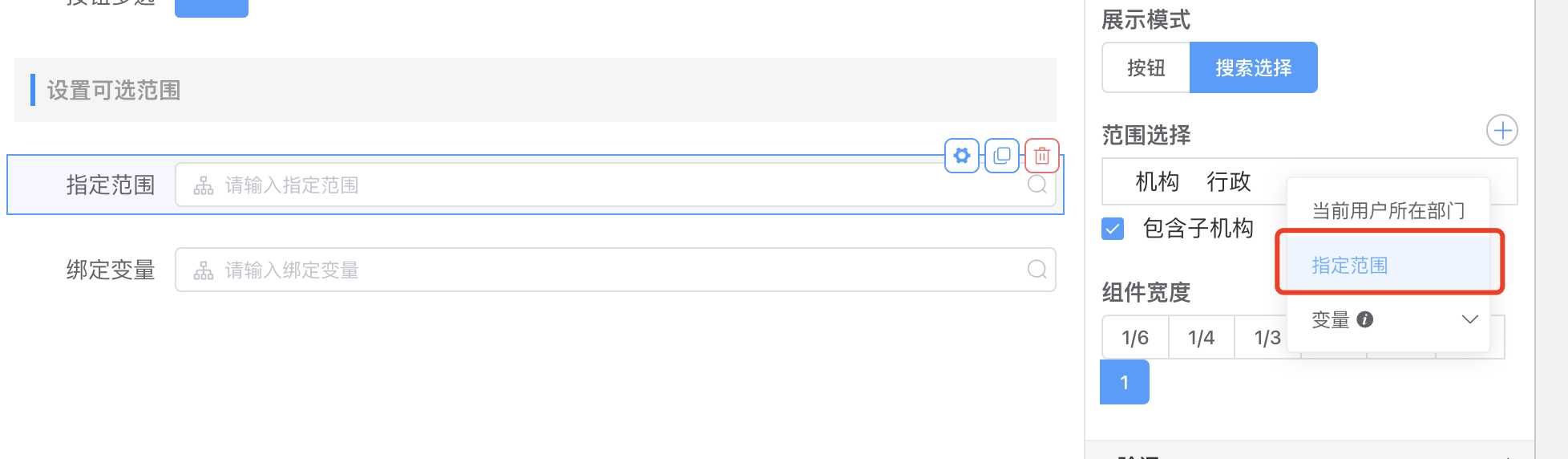
Task: Click the copy icon on 指定范围 field
Action: tap(1002, 156)
